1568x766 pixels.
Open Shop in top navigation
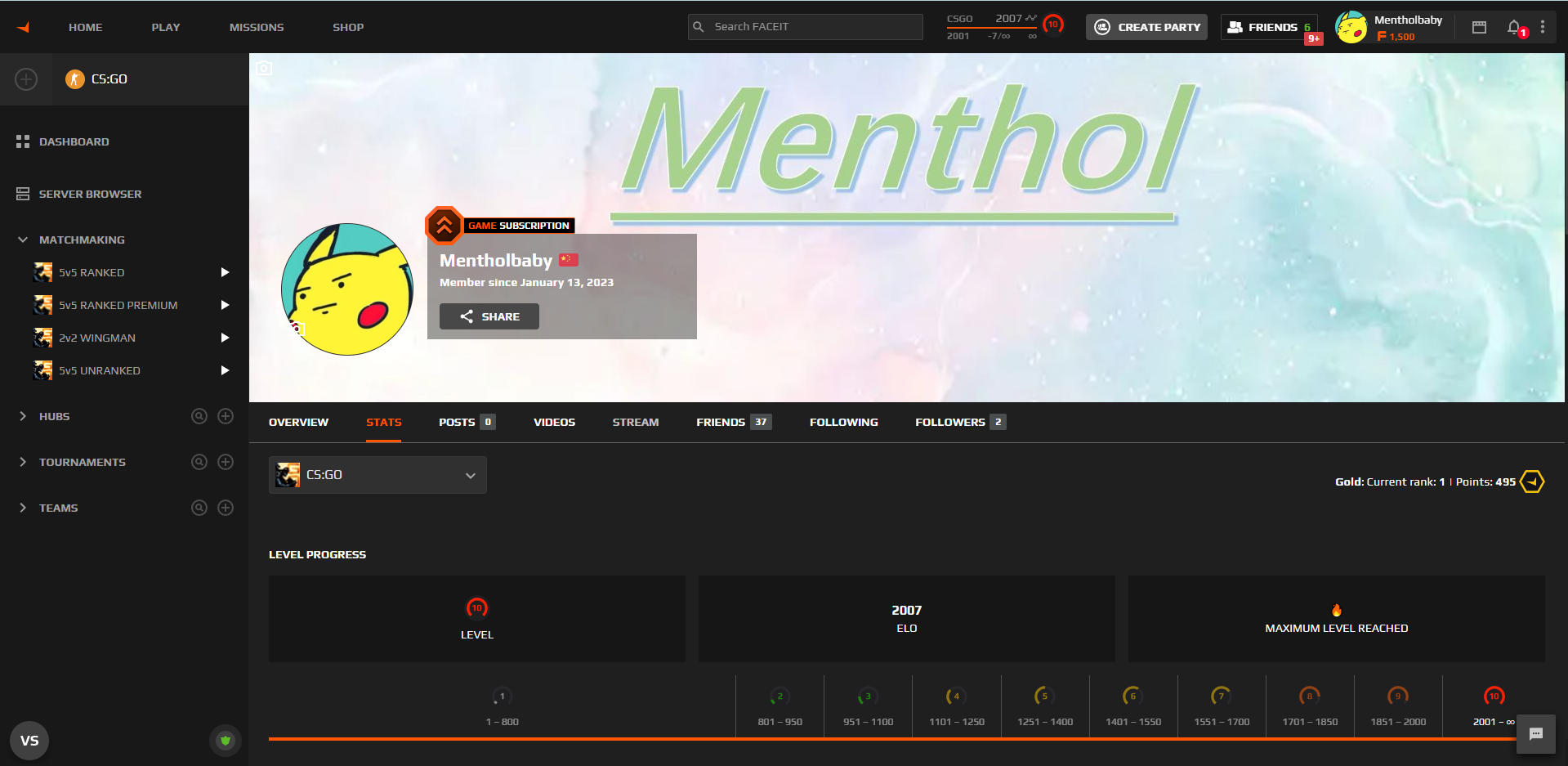click(348, 27)
